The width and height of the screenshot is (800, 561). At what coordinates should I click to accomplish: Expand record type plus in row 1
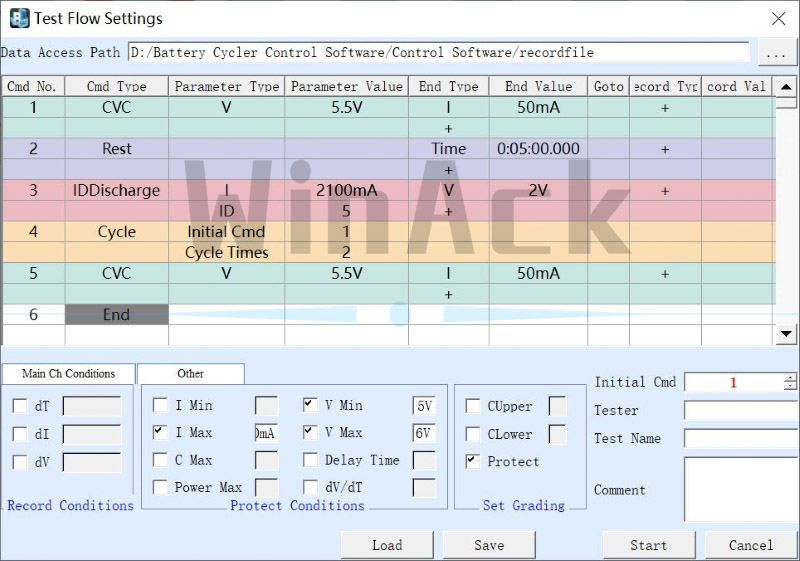pyautogui.click(x=665, y=107)
